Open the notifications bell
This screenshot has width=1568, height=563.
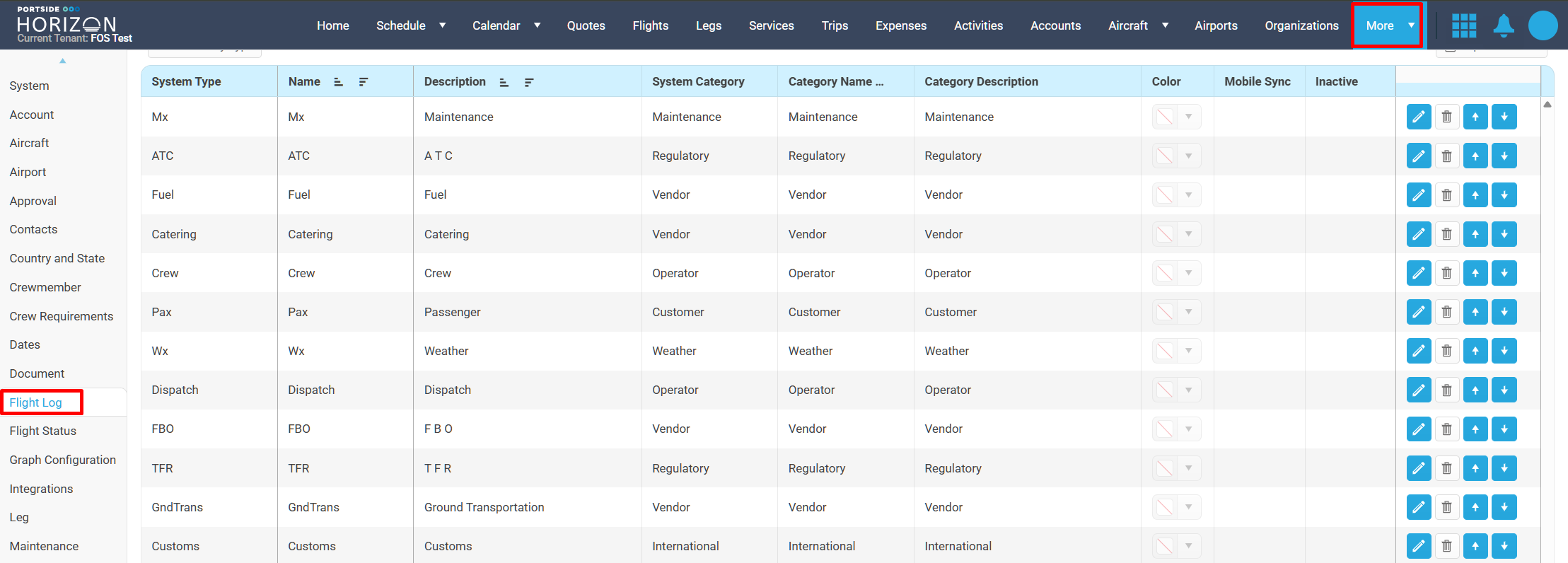[1503, 25]
